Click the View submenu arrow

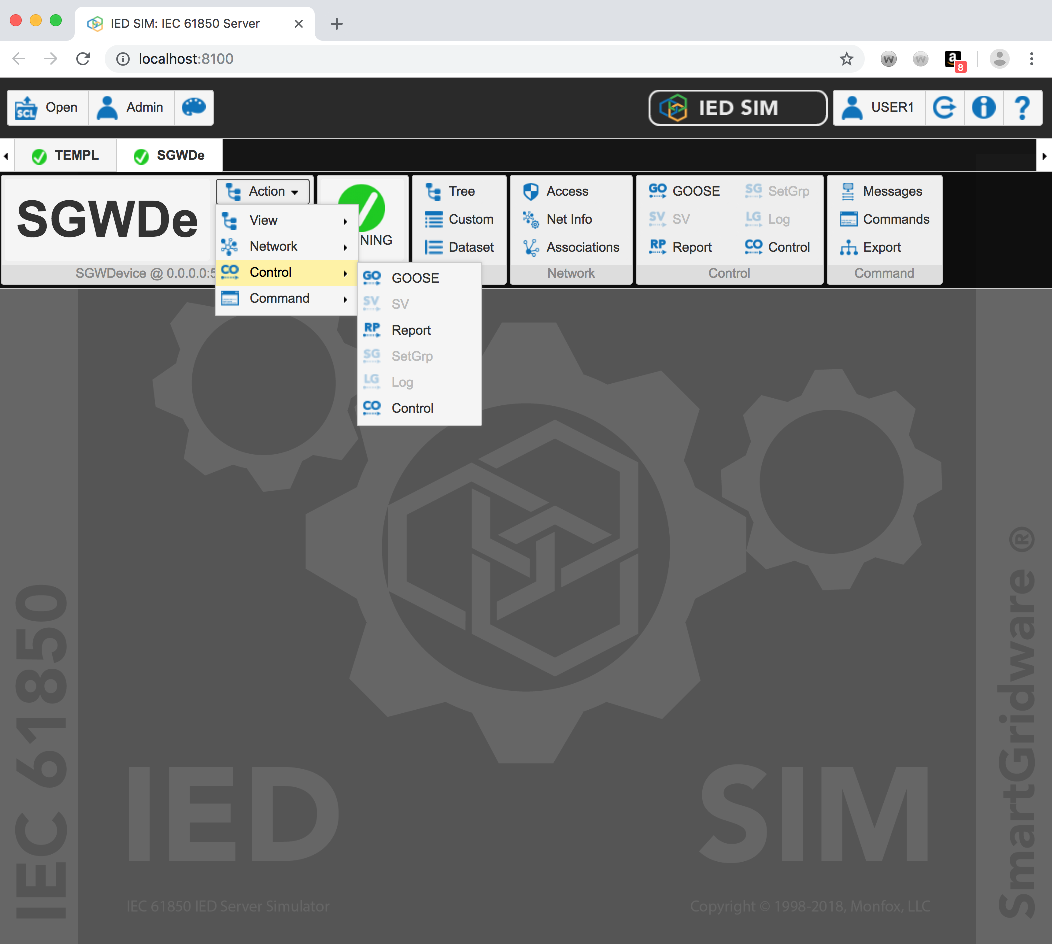click(x=346, y=221)
